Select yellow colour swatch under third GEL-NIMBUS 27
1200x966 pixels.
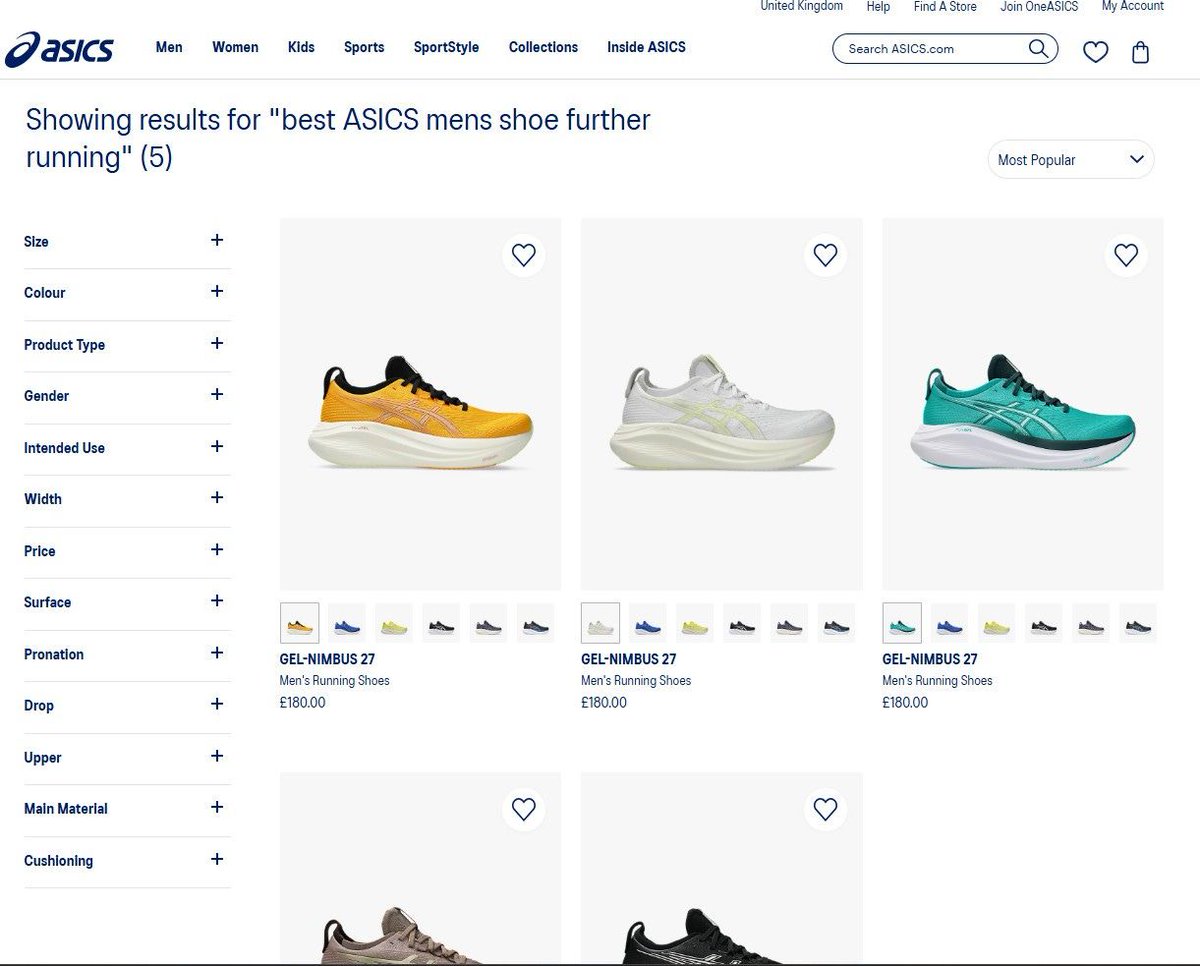point(996,623)
